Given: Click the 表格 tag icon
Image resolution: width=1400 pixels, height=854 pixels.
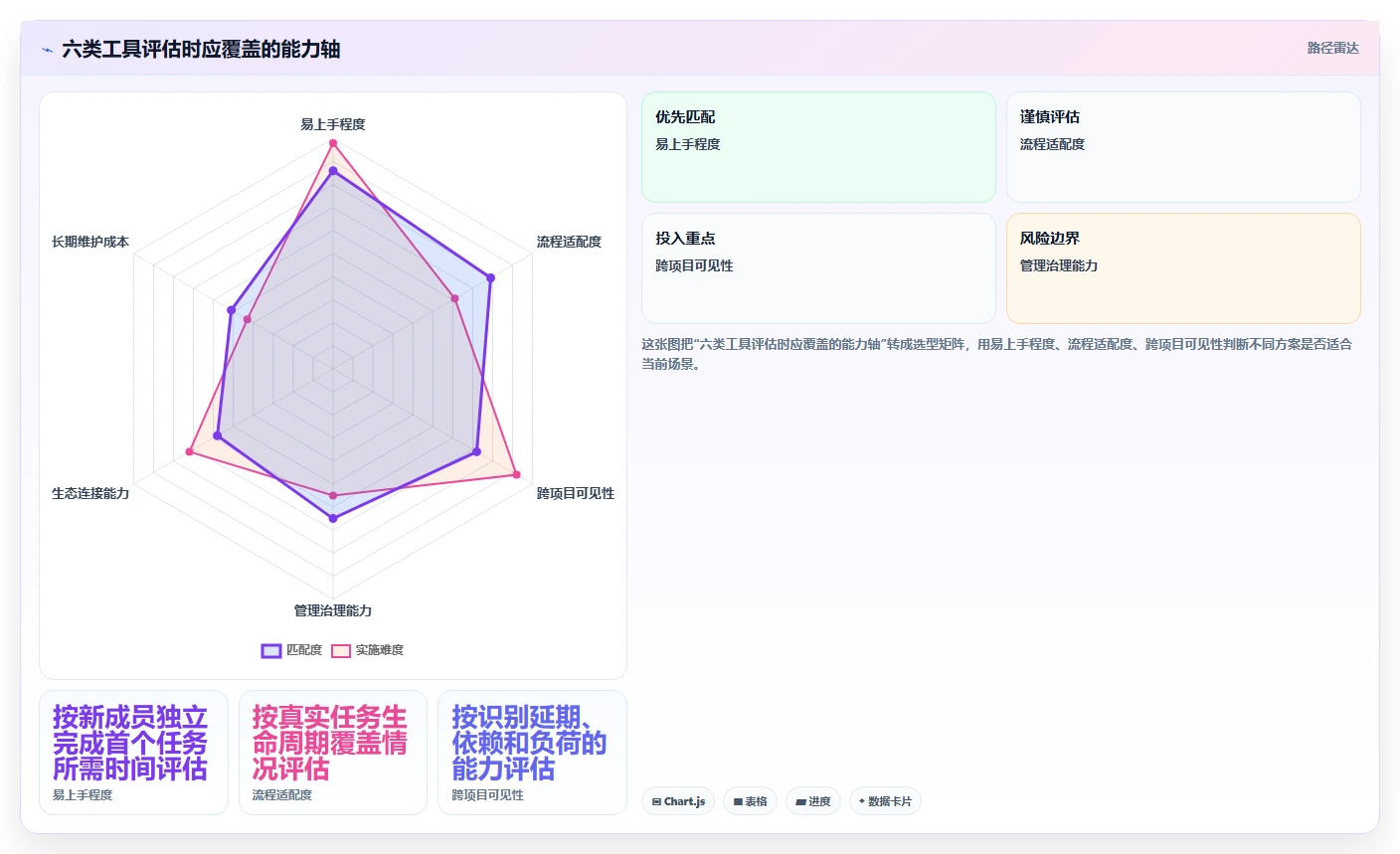Looking at the screenshot, I should (x=738, y=801).
